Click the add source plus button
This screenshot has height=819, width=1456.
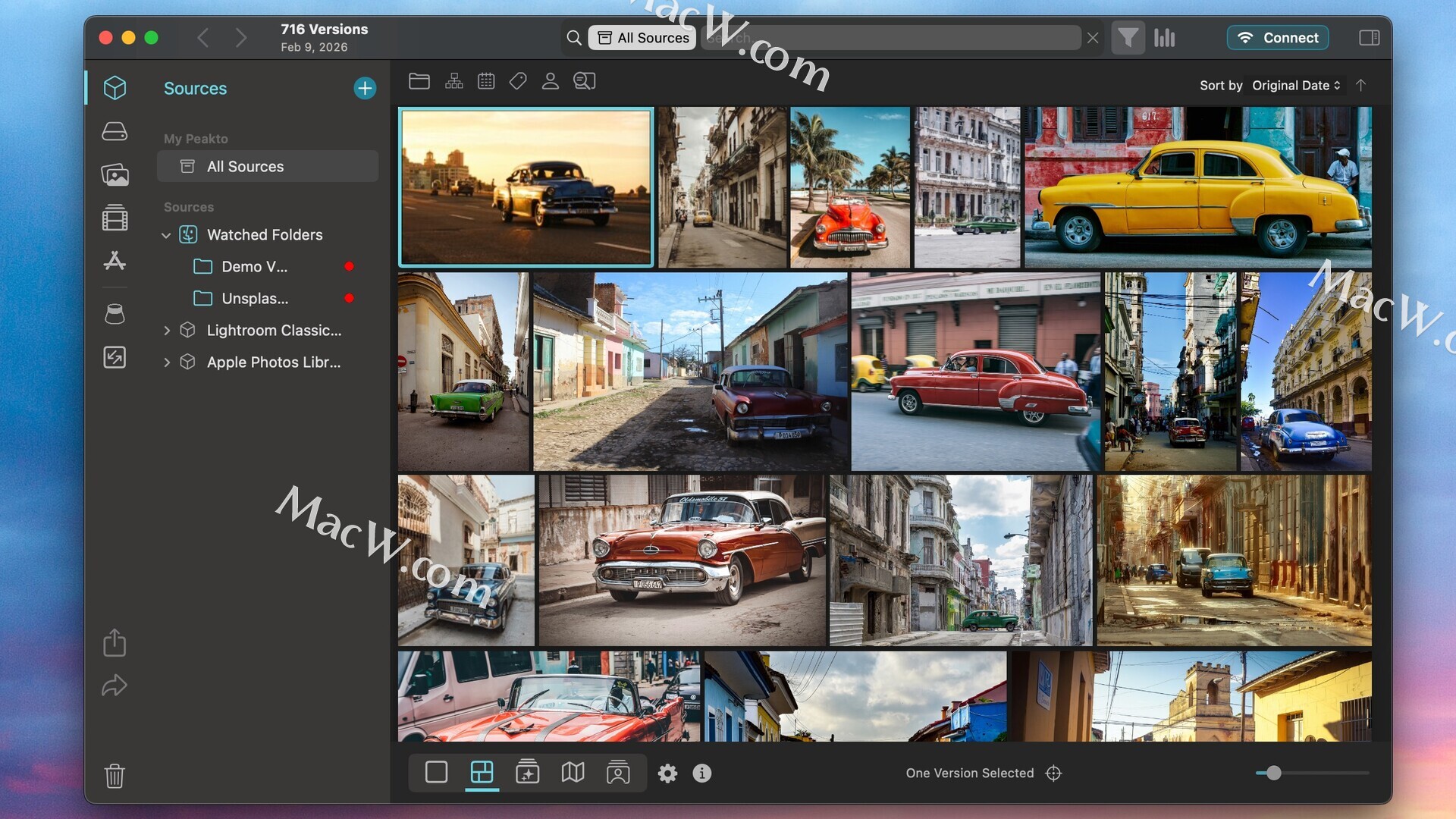pyautogui.click(x=365, y=88)
